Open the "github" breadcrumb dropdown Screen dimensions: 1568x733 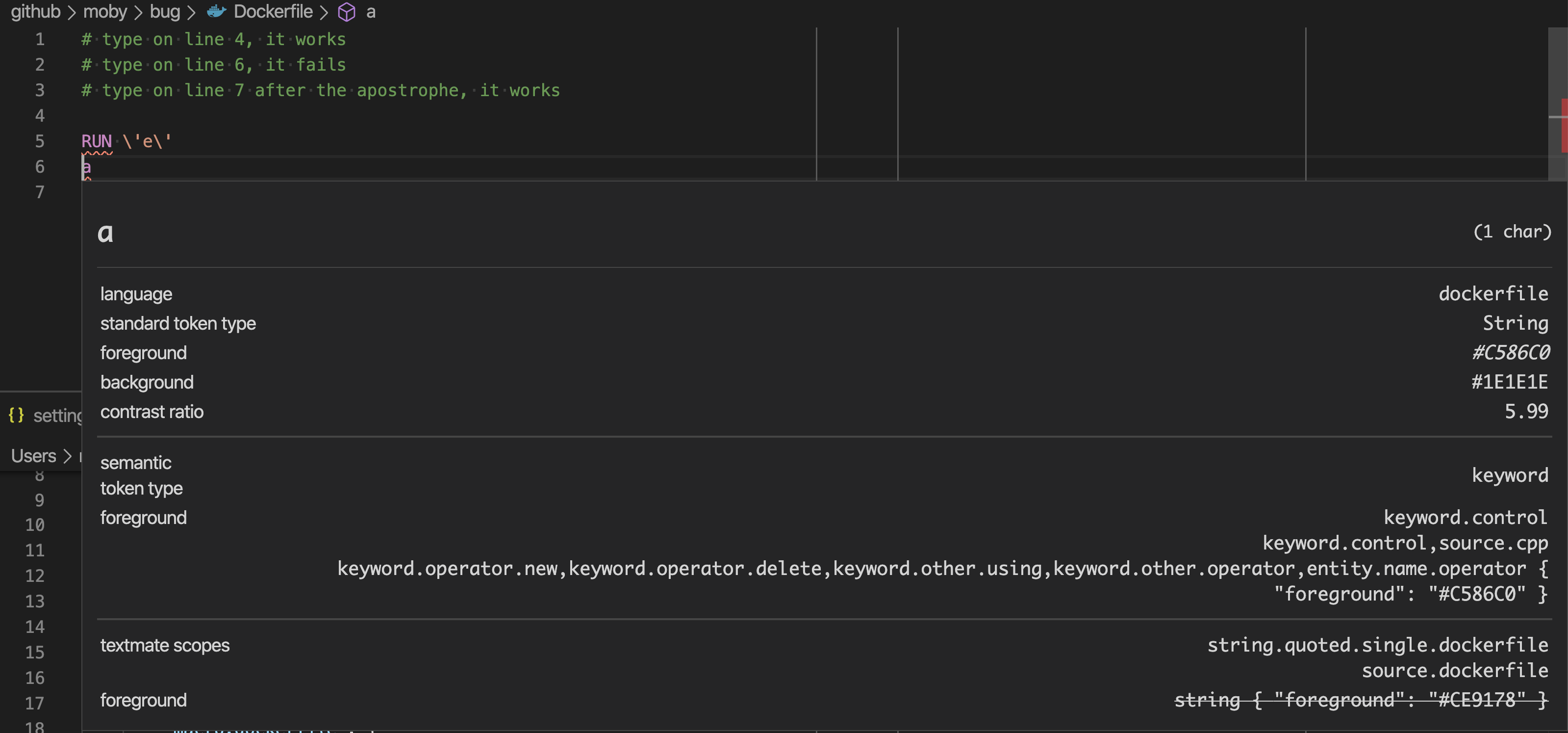click(x=35, y=12)
